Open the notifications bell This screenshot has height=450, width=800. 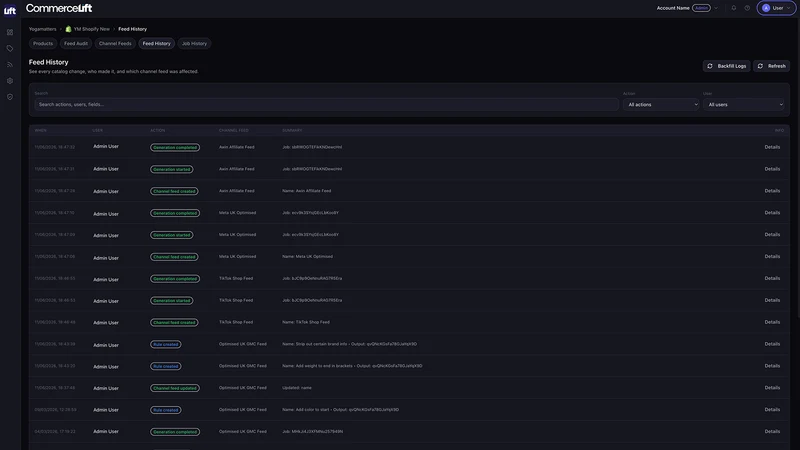tap(734, 8)
